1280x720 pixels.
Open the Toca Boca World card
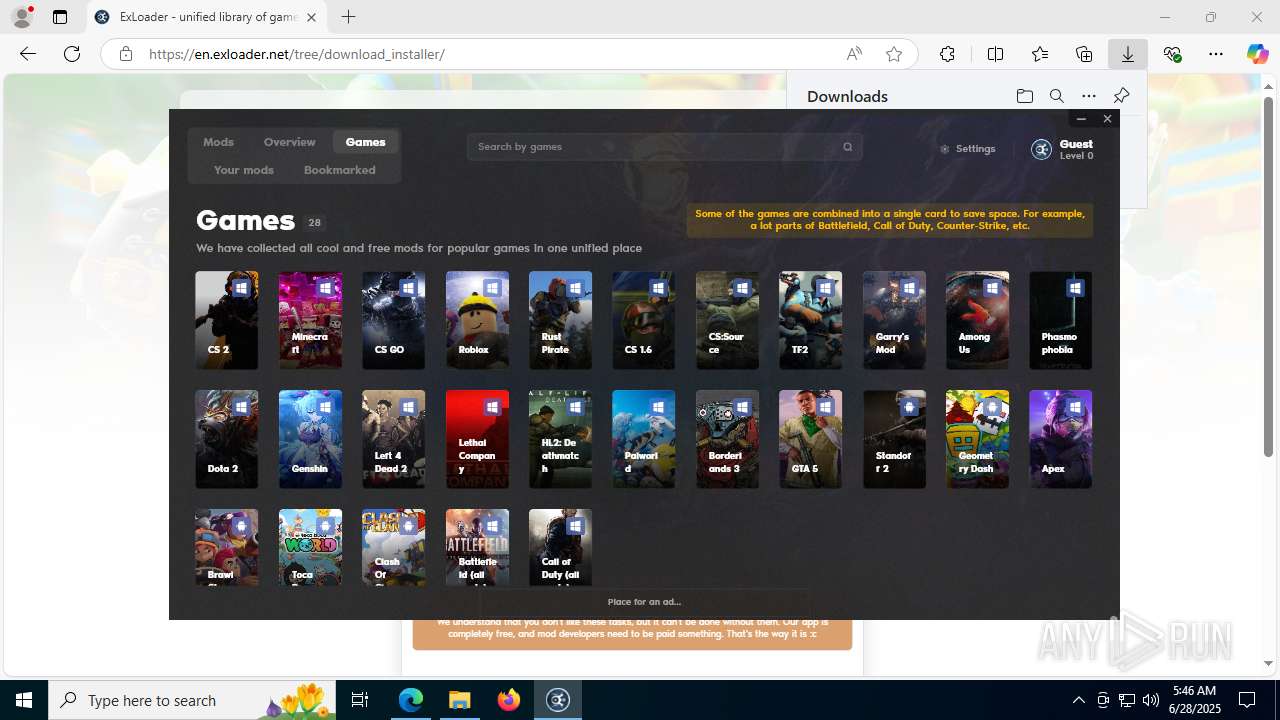(310, 547)
